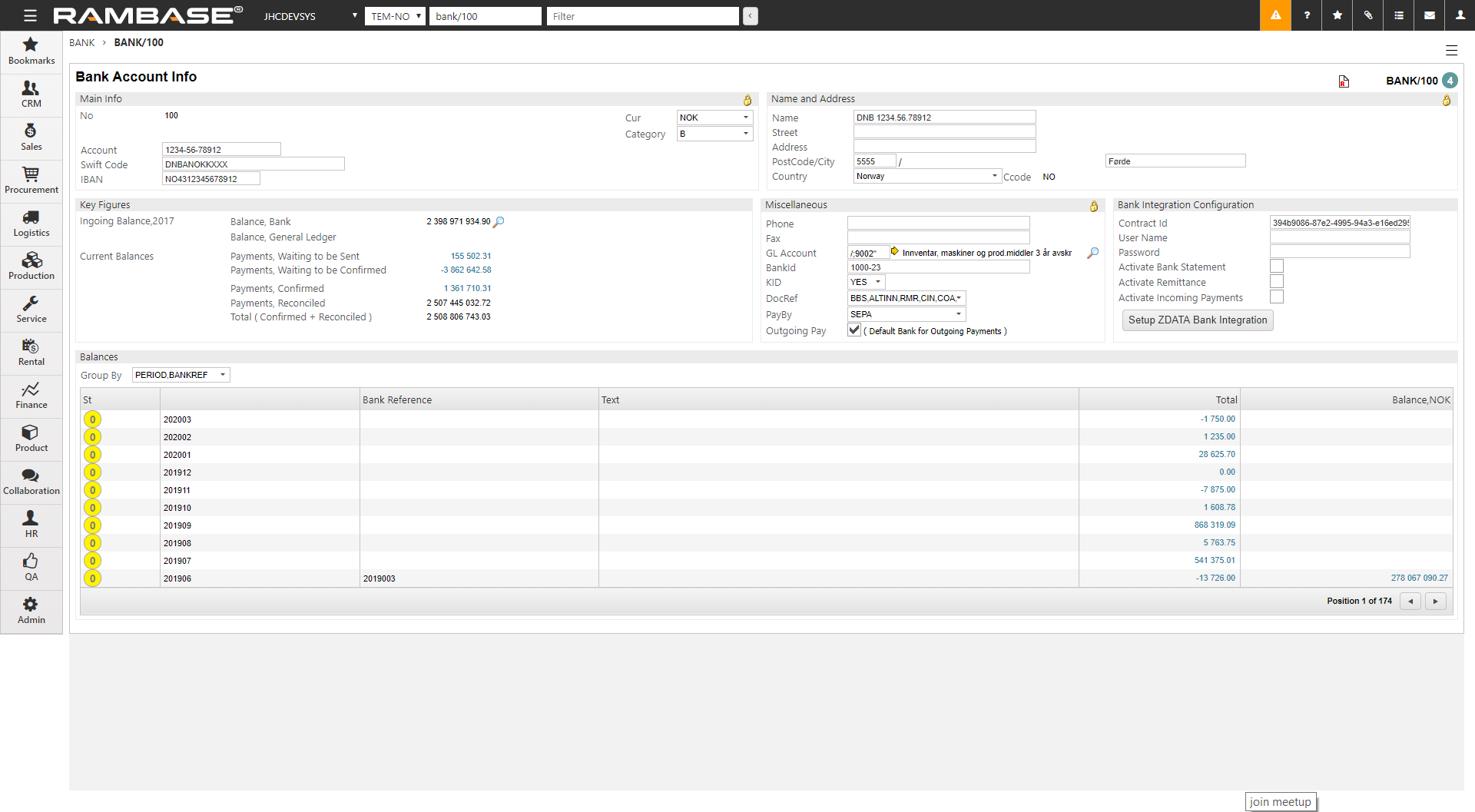Enable the Activate Bank Statement checkbox
Viewport: 1475px width, 812px height.
tap(1277, 267)
